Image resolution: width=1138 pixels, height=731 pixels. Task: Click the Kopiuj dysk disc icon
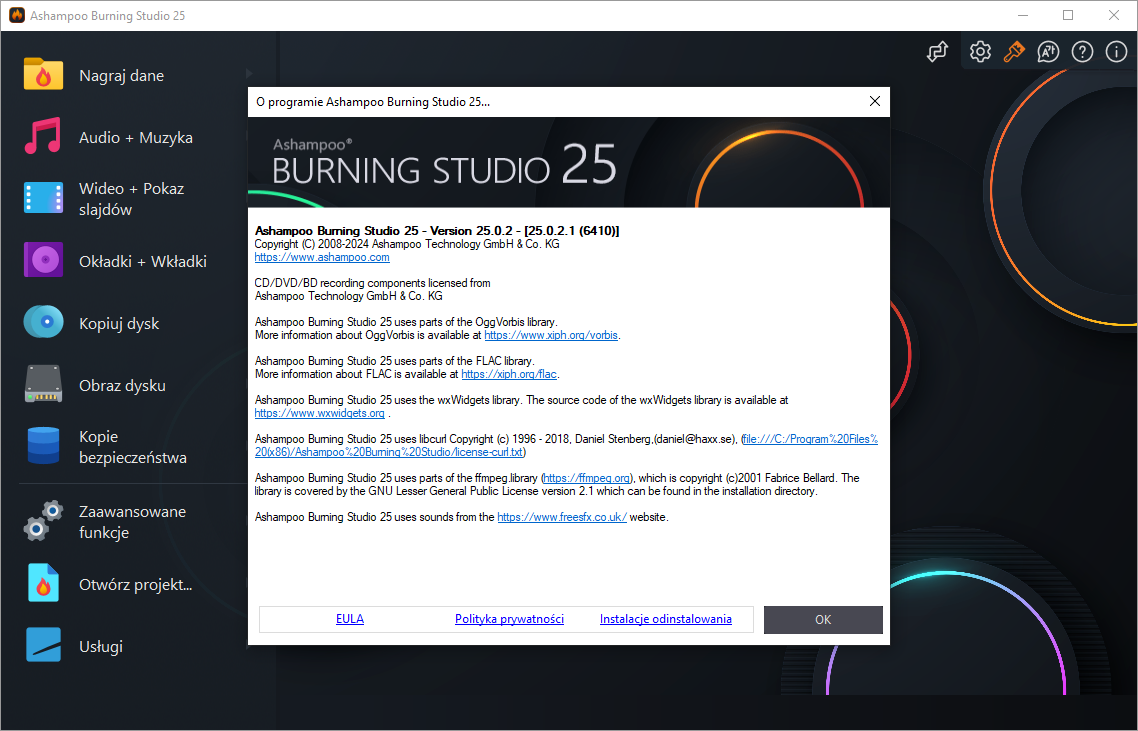(x=44, y=322)
